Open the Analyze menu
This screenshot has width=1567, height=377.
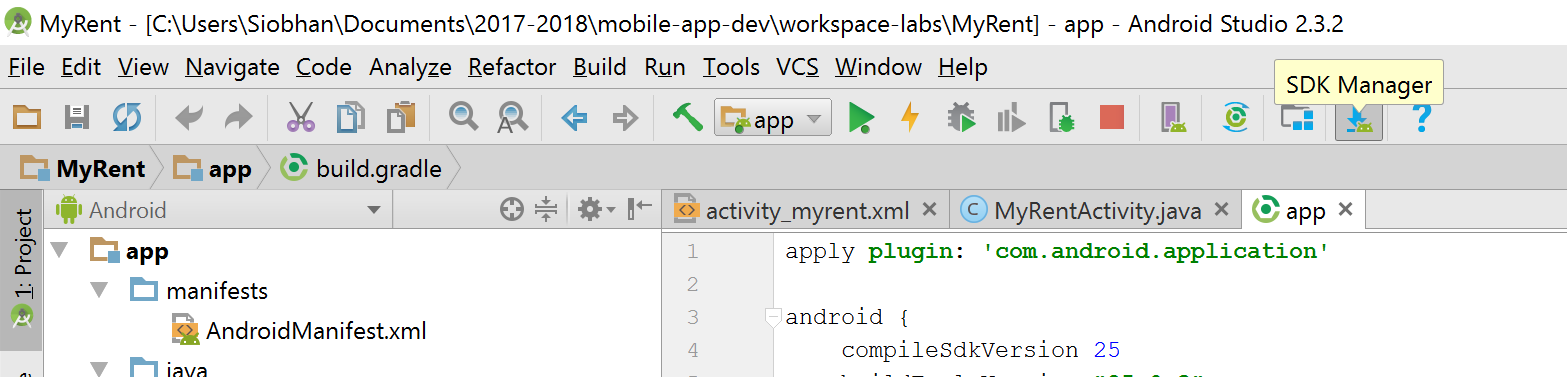[410, 67]
